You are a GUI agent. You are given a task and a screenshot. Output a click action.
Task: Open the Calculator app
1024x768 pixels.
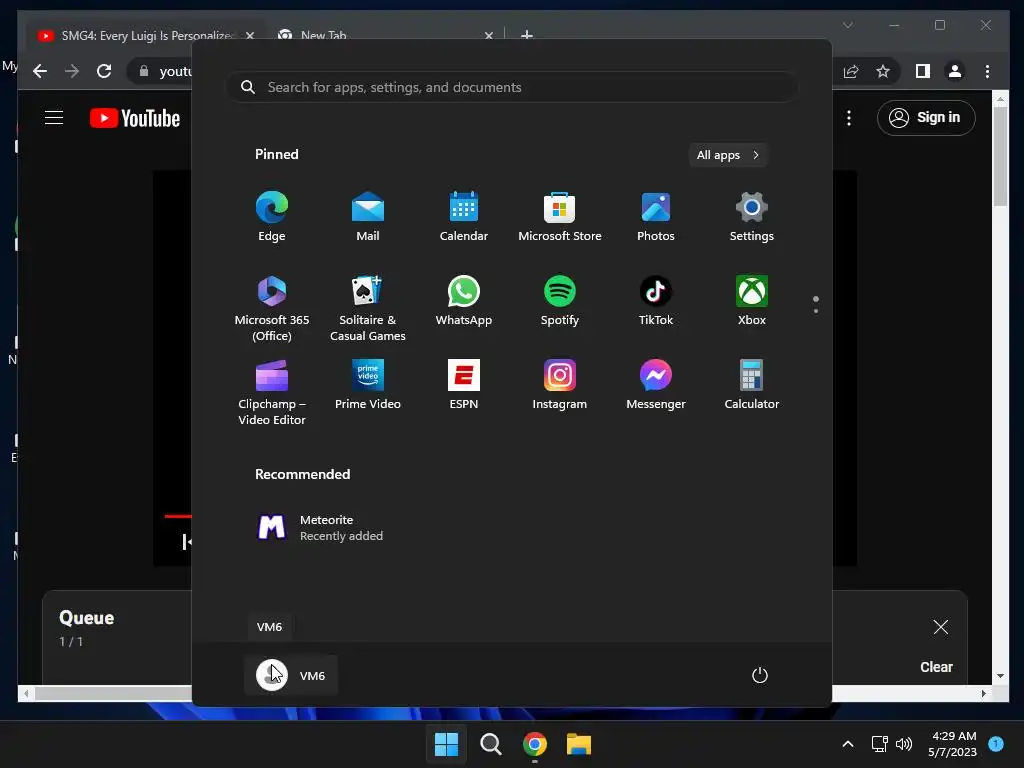[752, 385]
